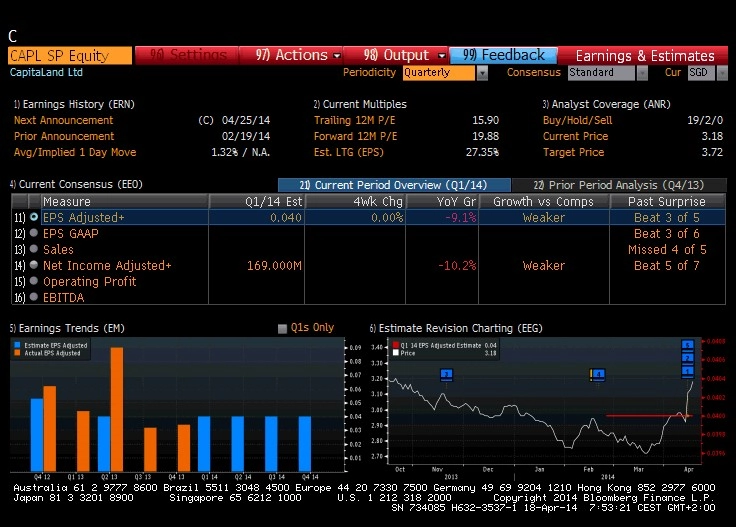Image resolution: width=736 pixels, height=527 pixels.
Task: Select the Net Income Adjusted+ radio button
Action: (34, 265)
